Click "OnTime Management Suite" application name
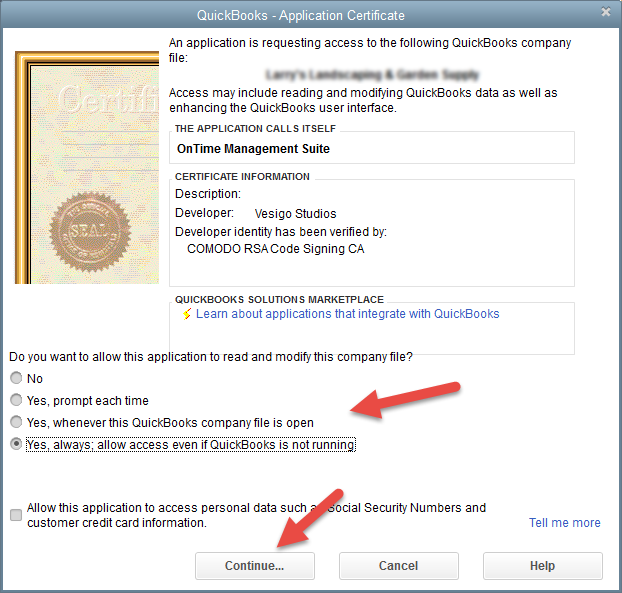The width and height of the screenshot is (622, 593). tap(253, 149)
